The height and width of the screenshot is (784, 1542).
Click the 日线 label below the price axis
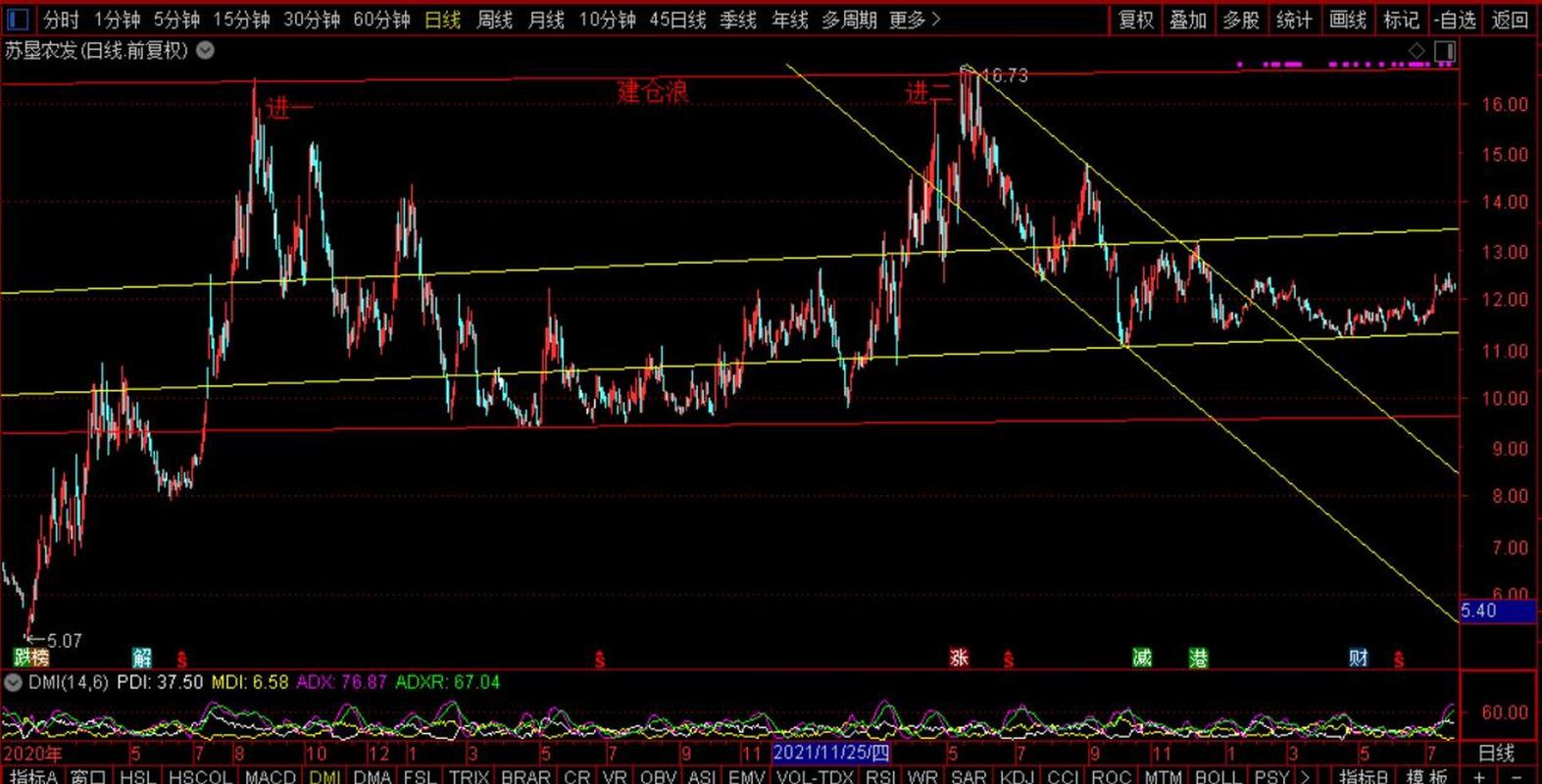tap(1496, 753)
